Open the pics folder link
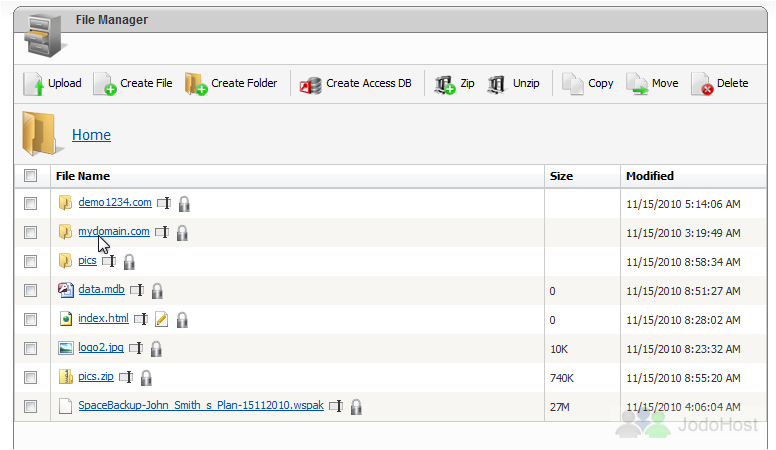 [x=87, y=261]
